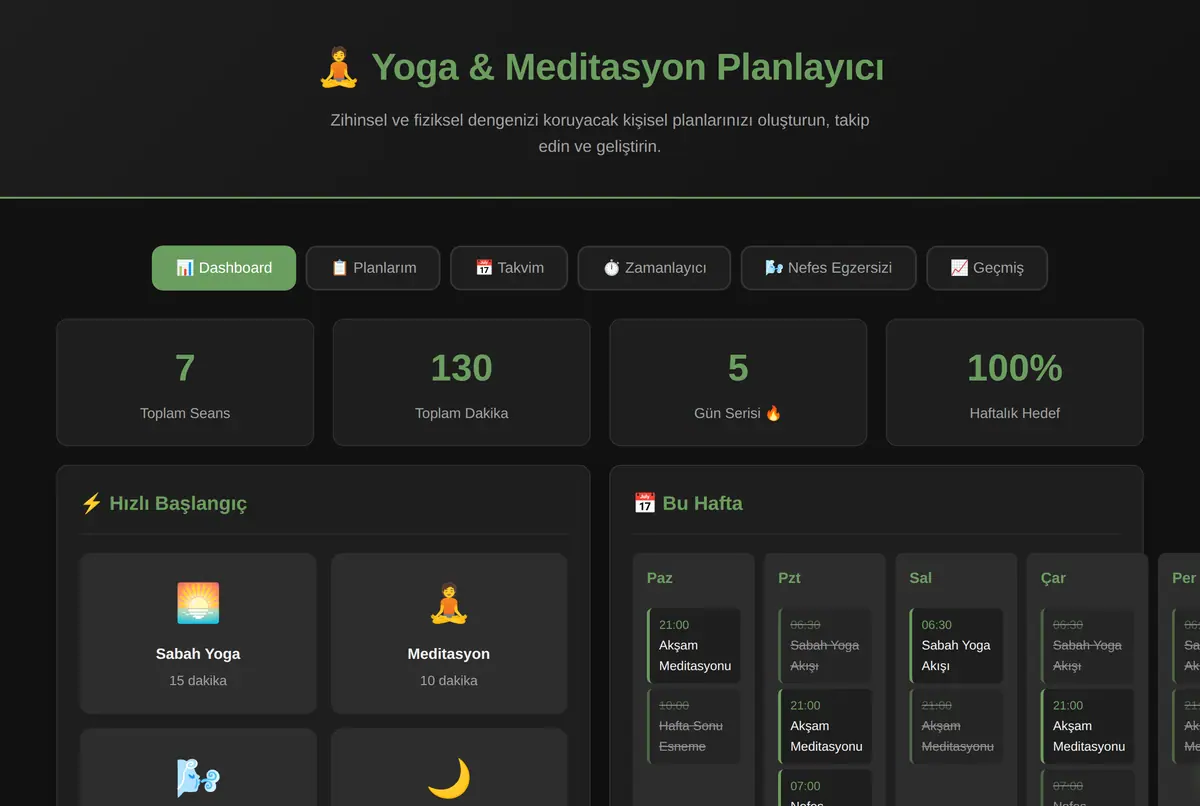This screenshot has width=1200, height=806.
Task: Select the Toplam Dakika stat card
Action: pyautogui.click(x=462, y=382)
